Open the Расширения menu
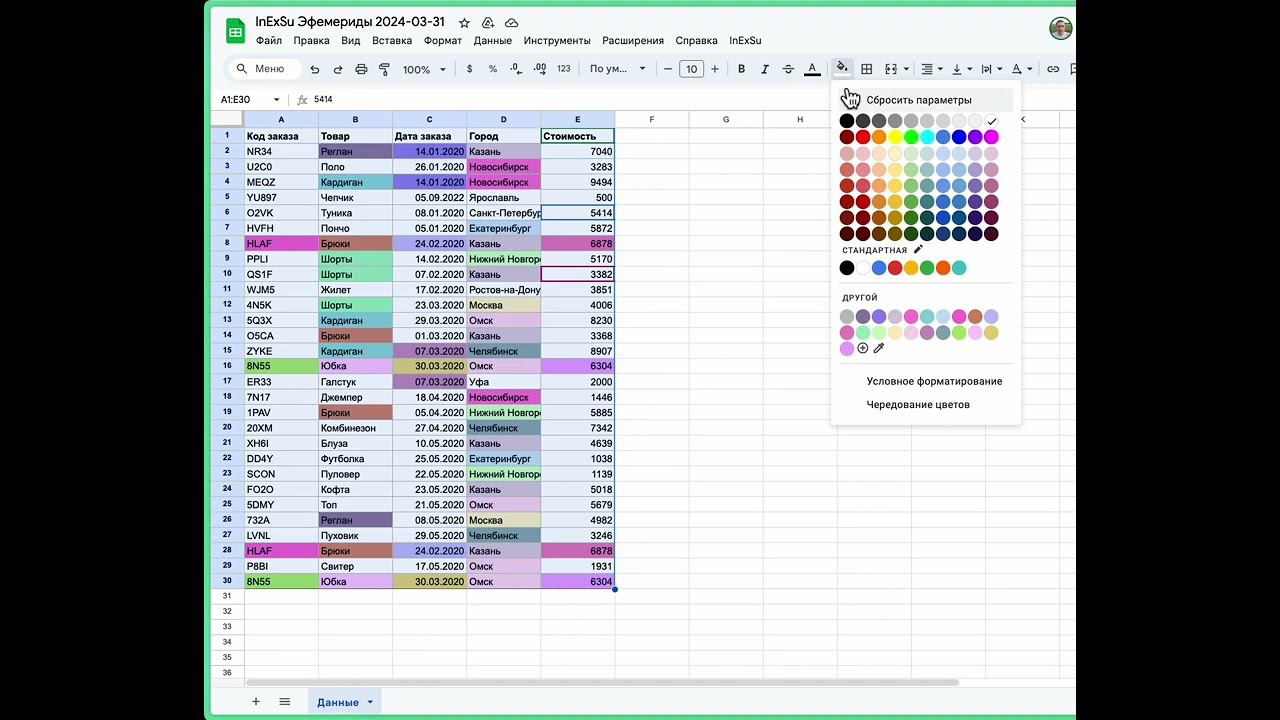 [633, 41]
